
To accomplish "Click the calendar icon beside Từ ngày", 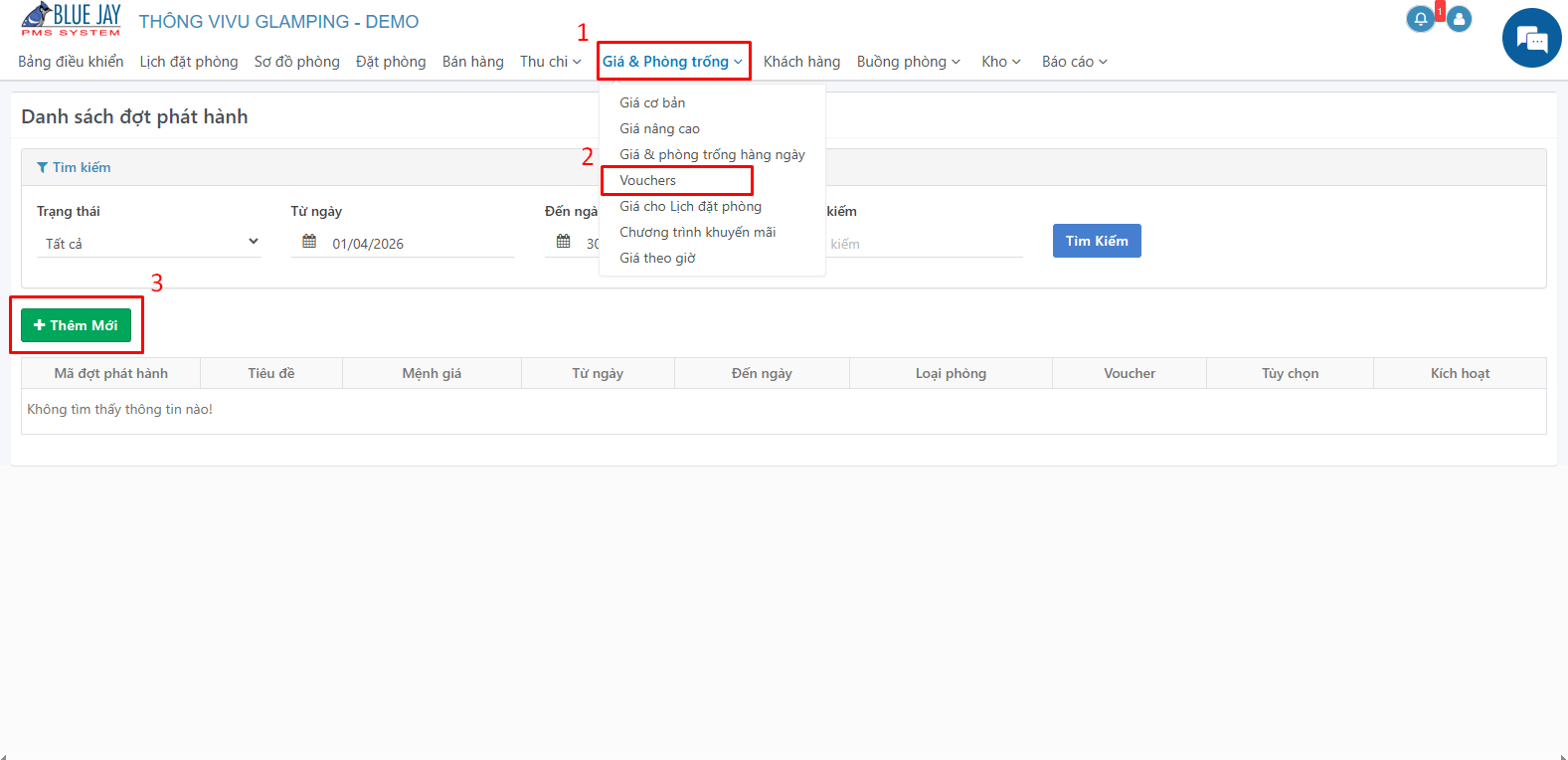I will pyautogui.click(x=309, y=242).
